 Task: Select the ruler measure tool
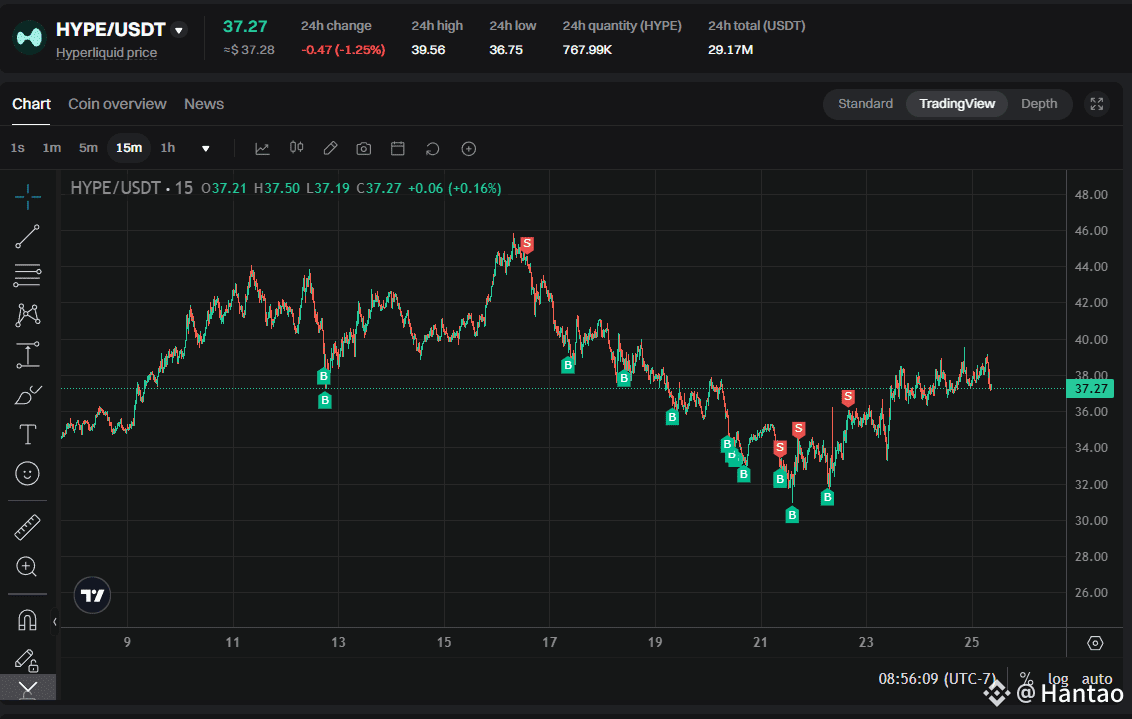27,527
